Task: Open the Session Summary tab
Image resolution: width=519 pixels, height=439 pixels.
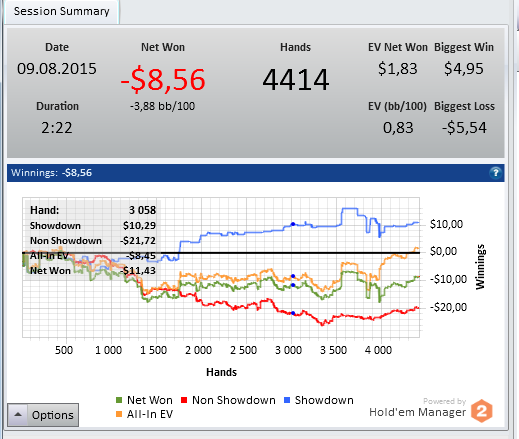Action: [62, 12]
